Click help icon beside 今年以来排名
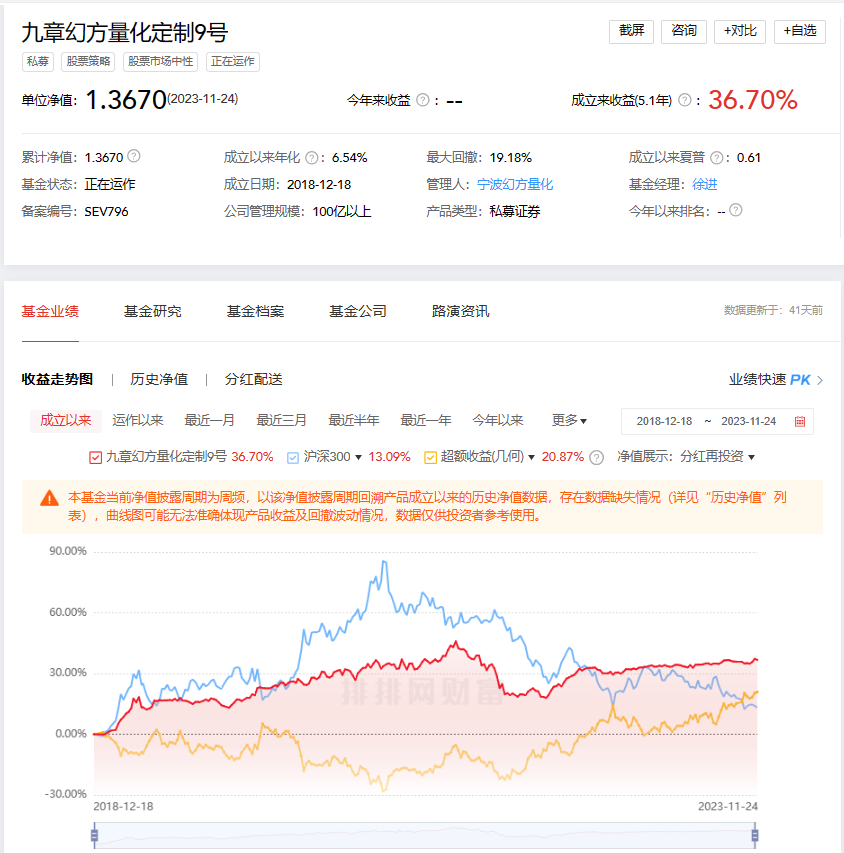Image resolution: width=844 pixels, height=853 pixels. [735, 210]
